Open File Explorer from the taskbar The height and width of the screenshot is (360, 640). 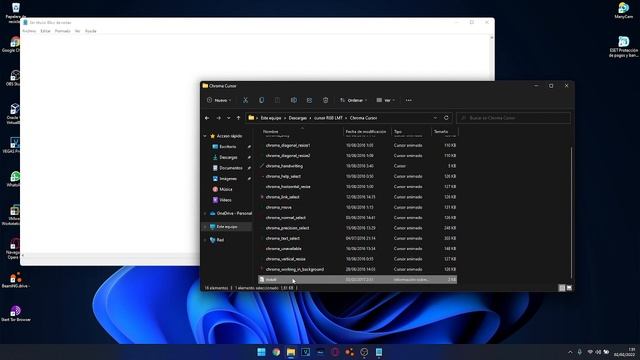coord(291,352)
